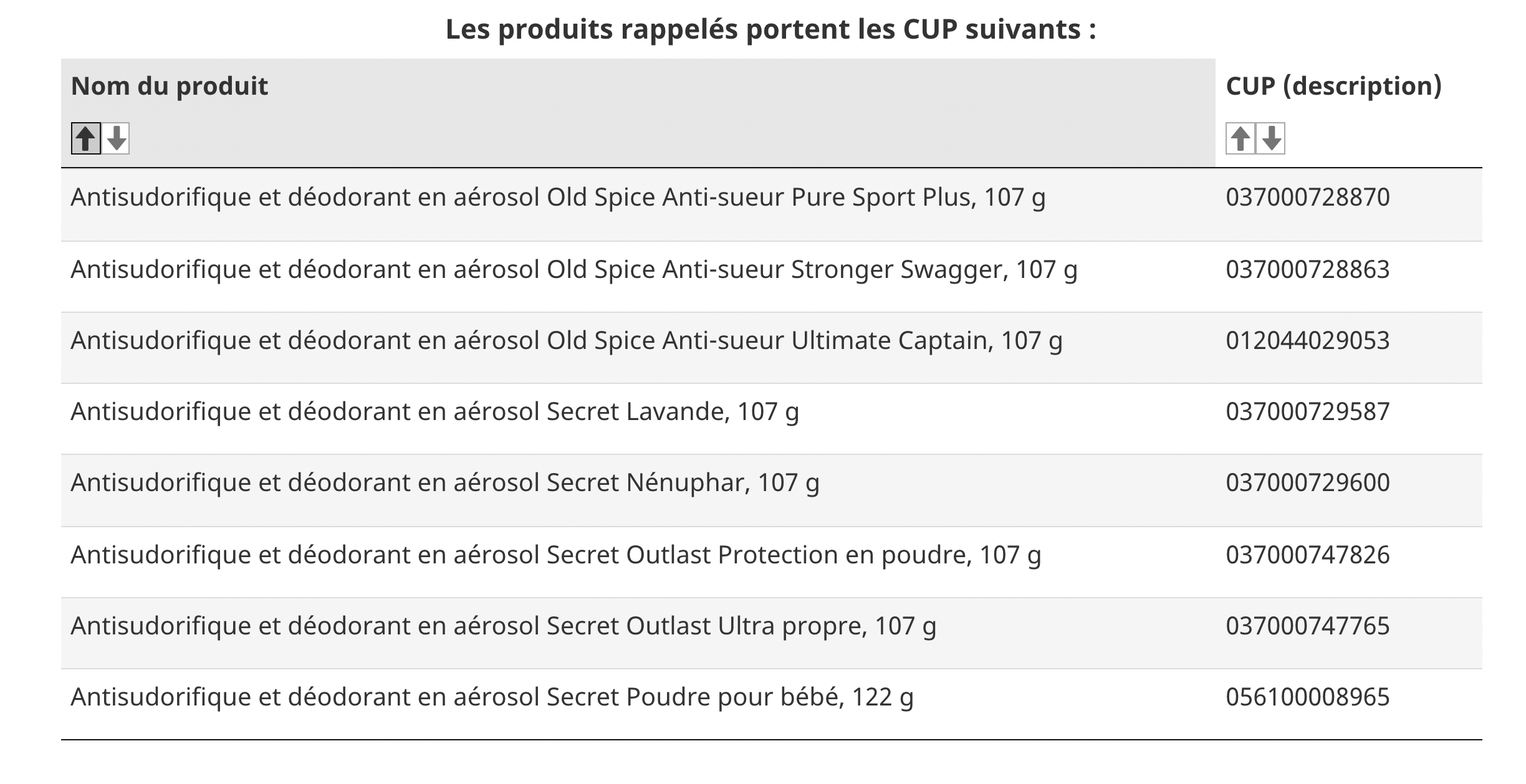Select the Old Spice Stronger Swagger product name
Image resolution: width=1526 pixels, height=784 pixels.
573,270
